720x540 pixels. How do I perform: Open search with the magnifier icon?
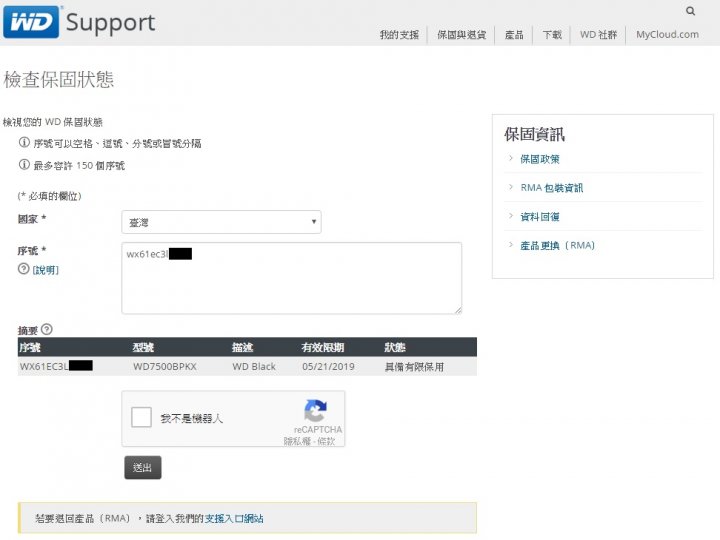690,11
